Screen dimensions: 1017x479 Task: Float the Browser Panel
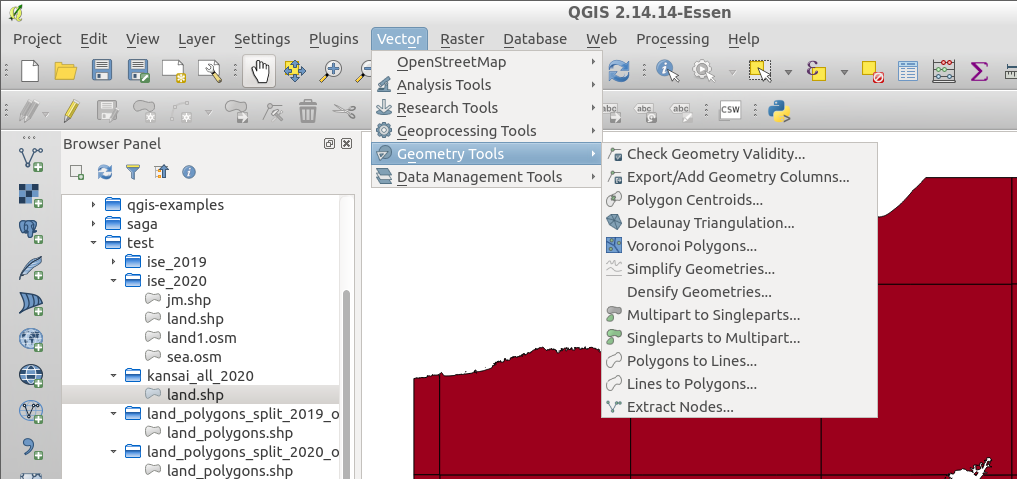(x=329, y=144)
